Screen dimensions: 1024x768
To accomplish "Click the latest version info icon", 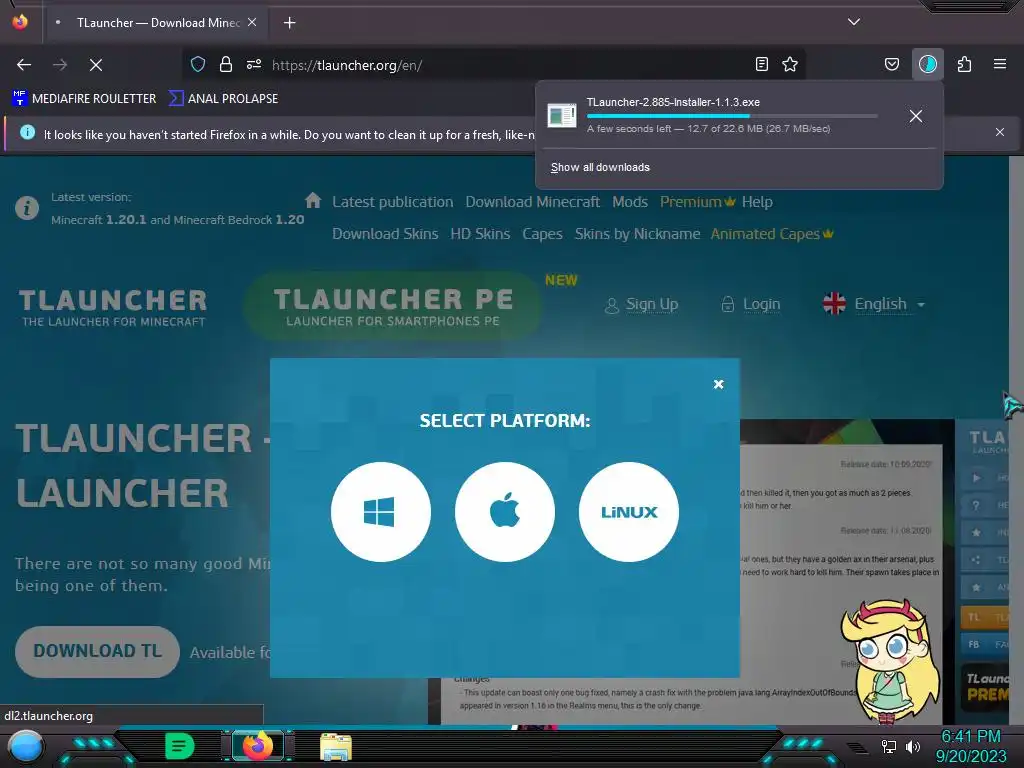I will pos(27,208).
